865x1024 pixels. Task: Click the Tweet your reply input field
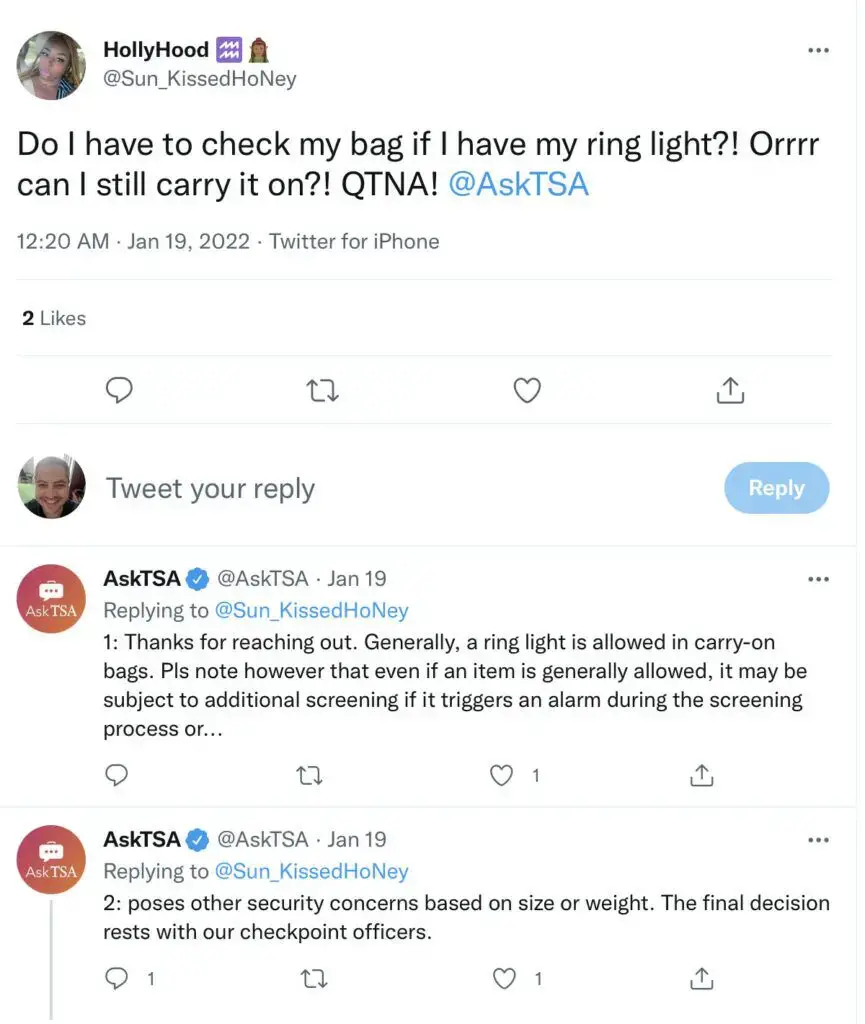click(x=209, y=487)
